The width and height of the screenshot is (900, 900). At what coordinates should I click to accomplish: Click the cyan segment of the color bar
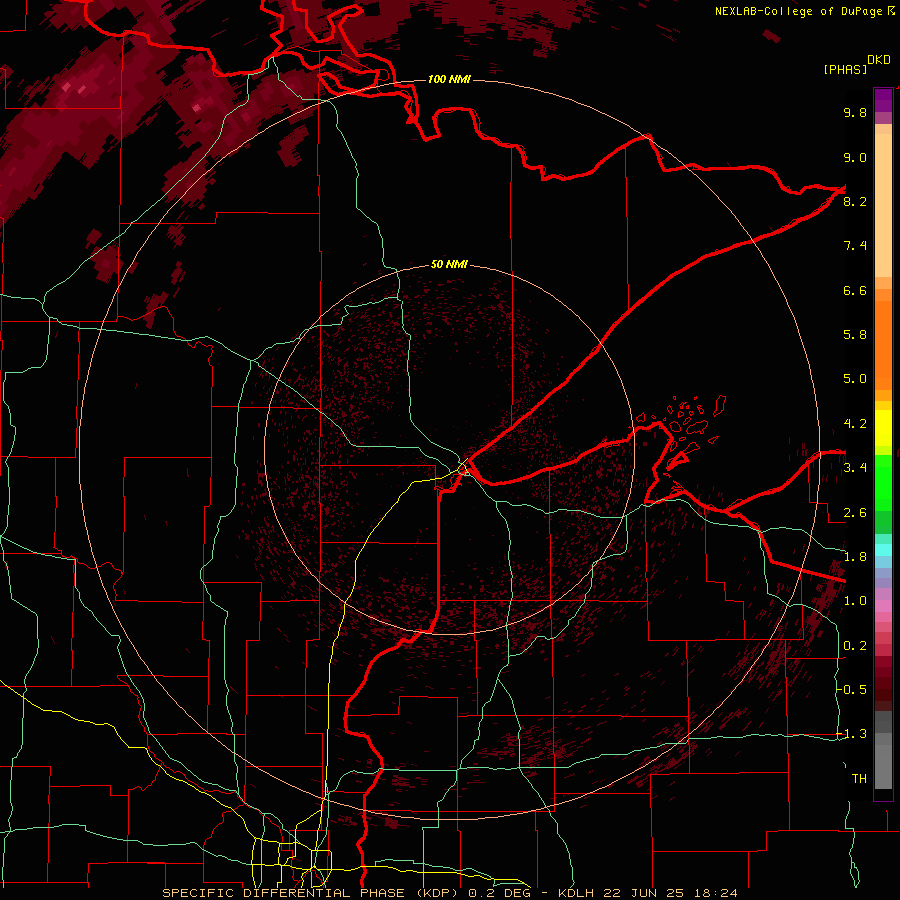(x=883, y=550)
